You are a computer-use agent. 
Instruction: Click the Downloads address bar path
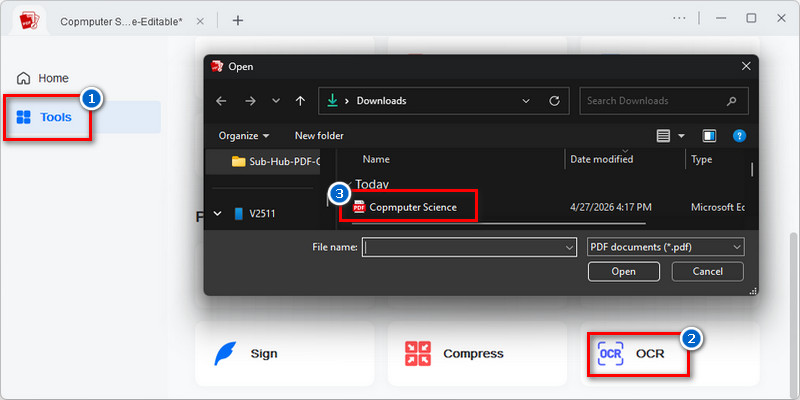click(x=382, y=101)
